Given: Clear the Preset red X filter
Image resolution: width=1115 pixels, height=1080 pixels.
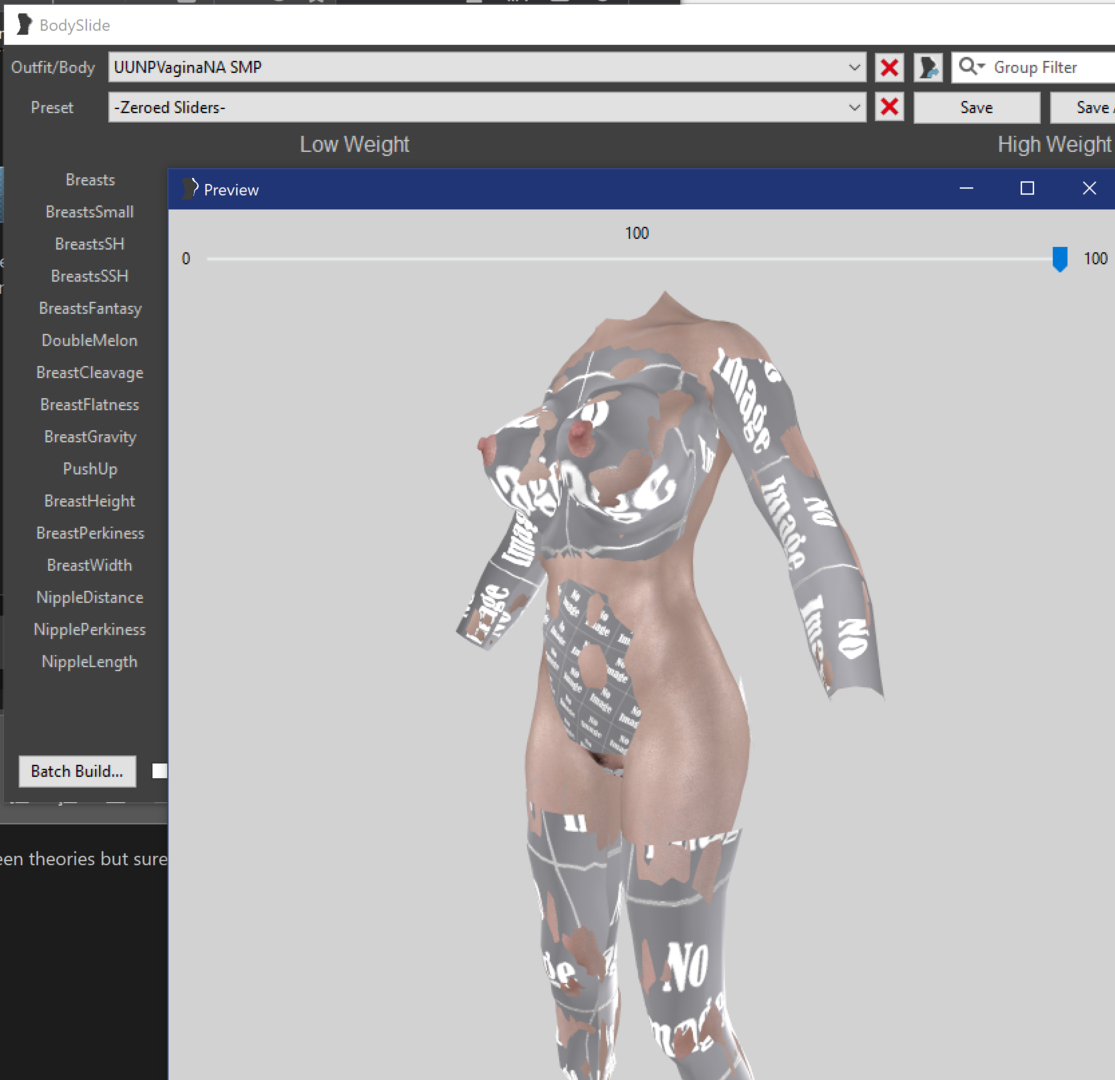Looking at the screenshot, I should click(x=889, y=107).
